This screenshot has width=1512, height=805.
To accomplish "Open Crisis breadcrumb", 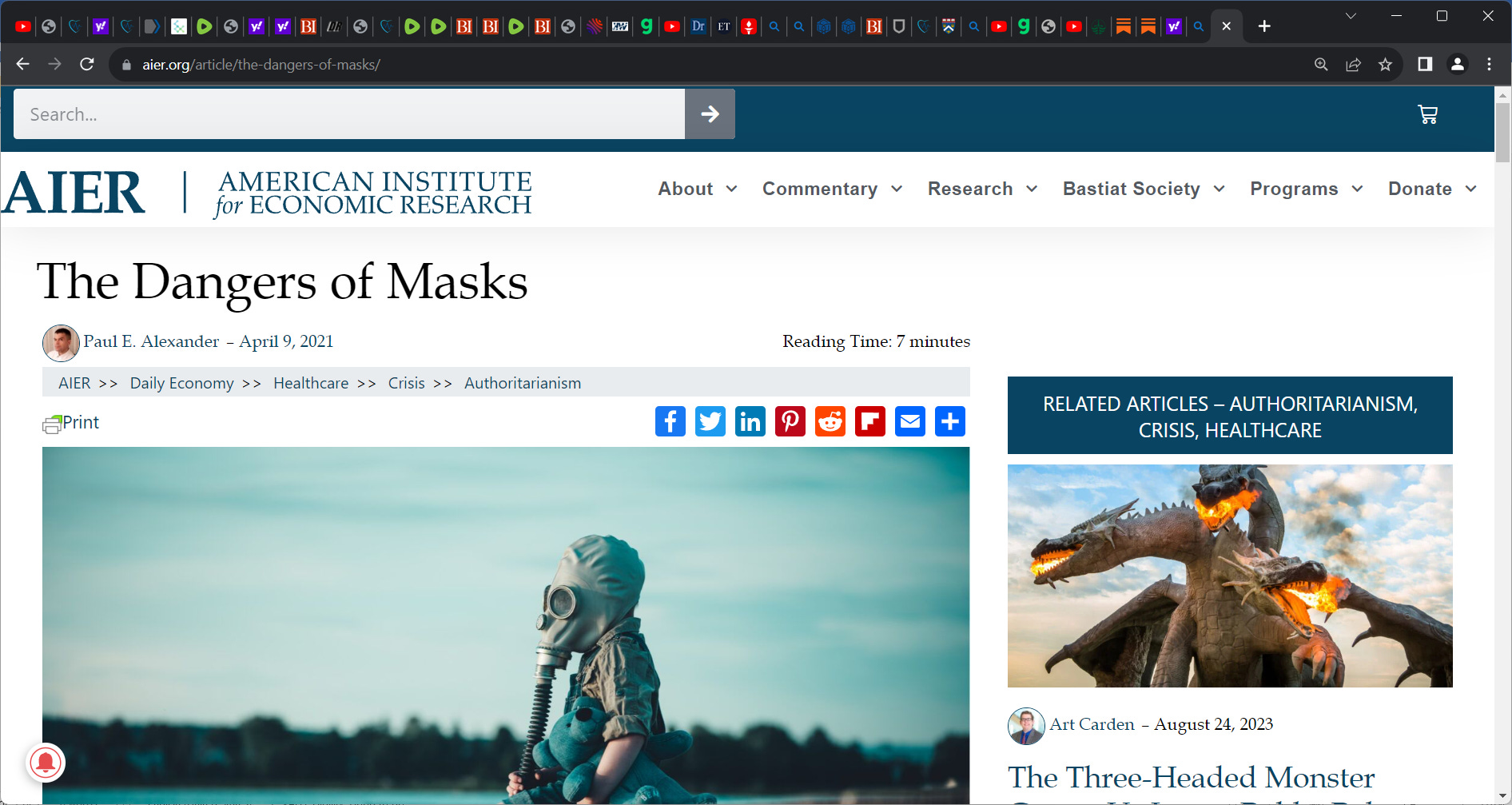I will pyautogui.click(x=406, y=383).
